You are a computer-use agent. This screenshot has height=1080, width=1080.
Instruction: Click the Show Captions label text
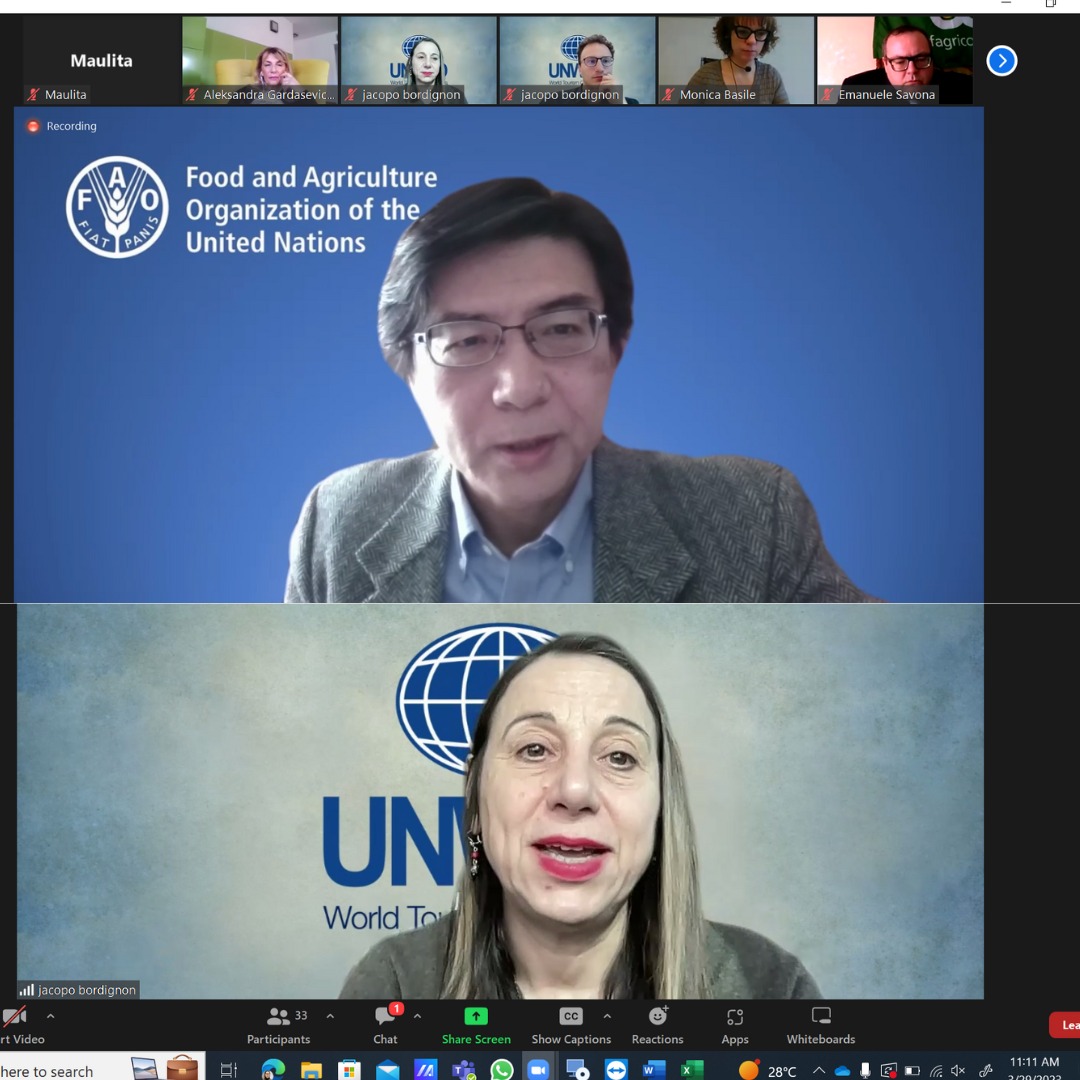[x=571, y=1039]
